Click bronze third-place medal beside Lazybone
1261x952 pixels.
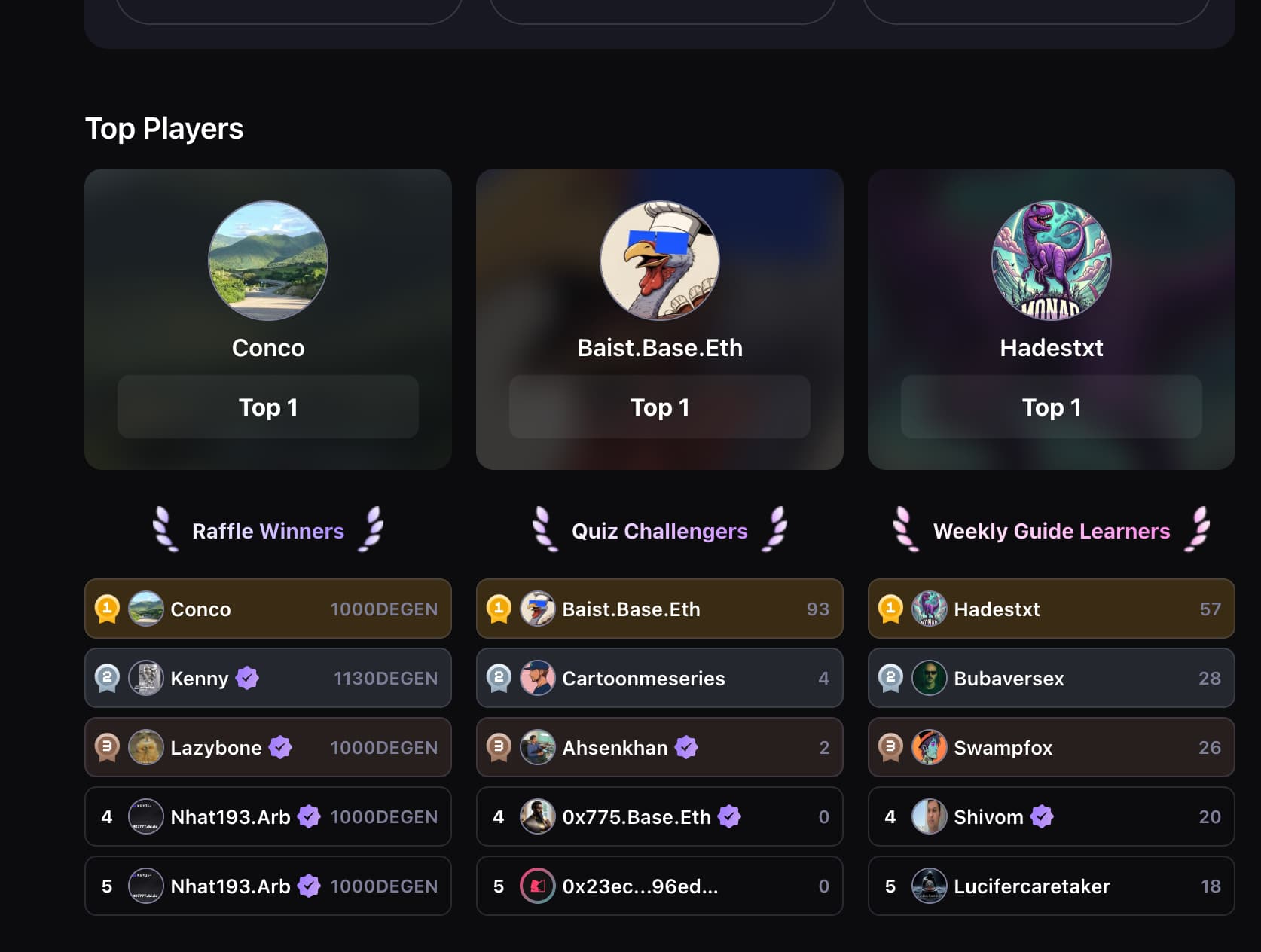point(107,747)
